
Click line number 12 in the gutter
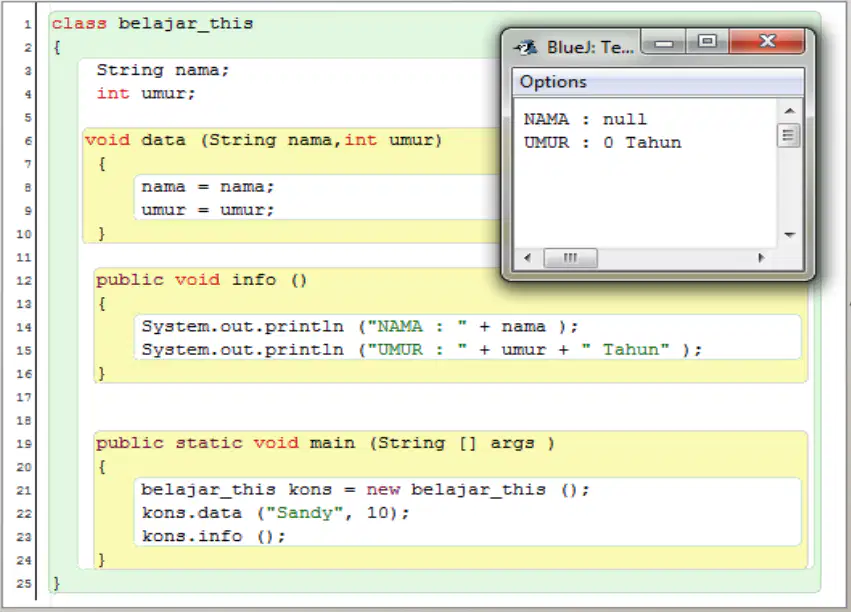coord(24,281)
